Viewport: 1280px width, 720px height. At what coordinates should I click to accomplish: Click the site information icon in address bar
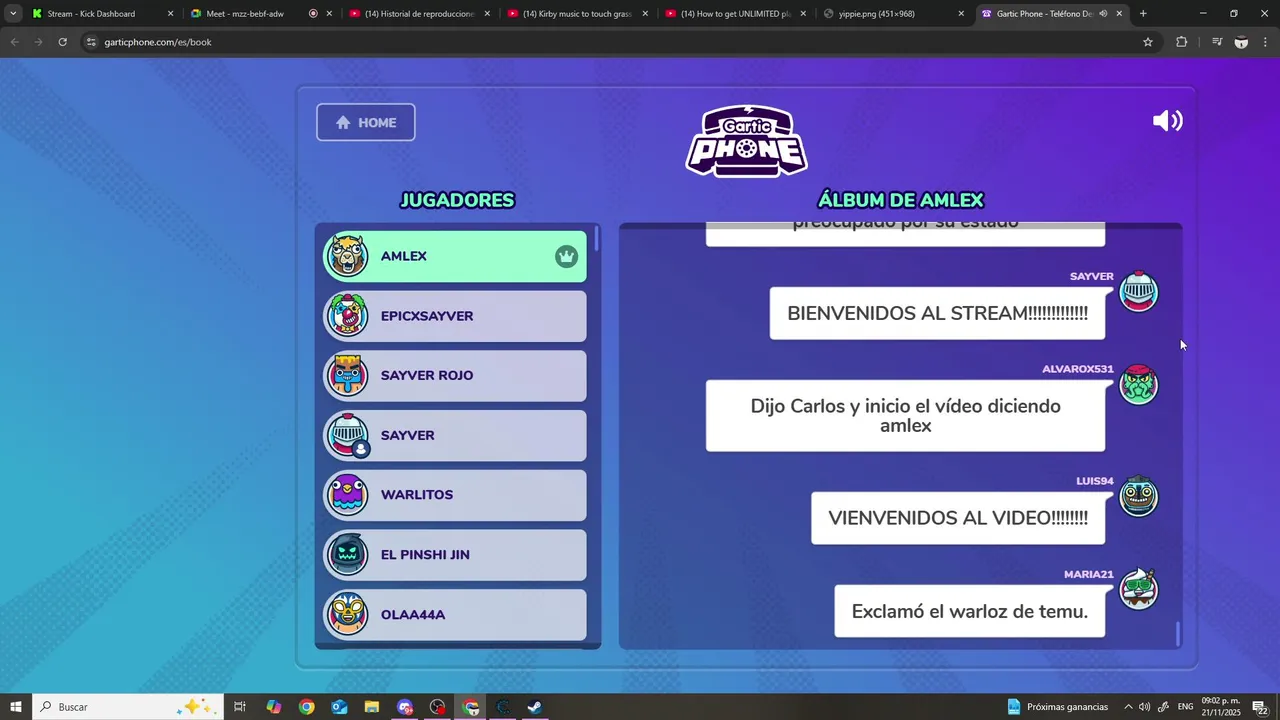click(91, 42)
